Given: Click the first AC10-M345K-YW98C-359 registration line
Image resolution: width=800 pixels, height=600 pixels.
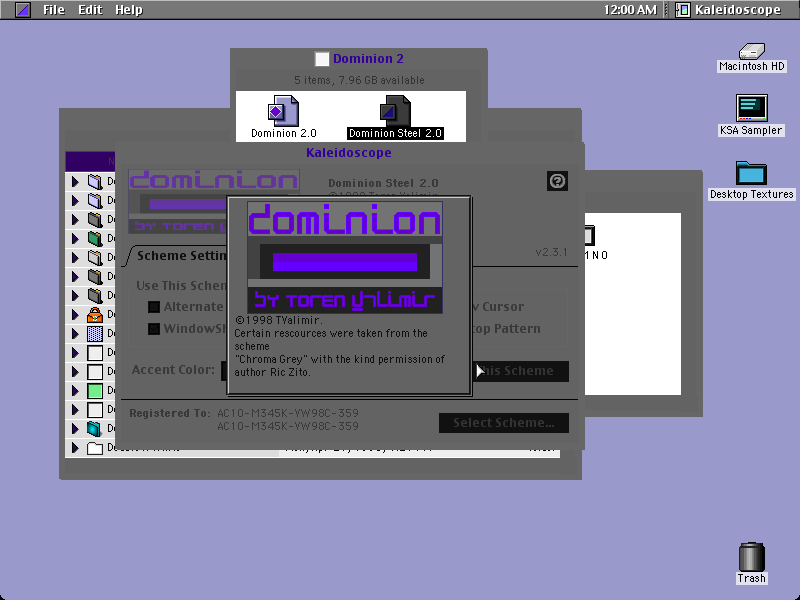Looking at the screenshot, I should (288, 413).
